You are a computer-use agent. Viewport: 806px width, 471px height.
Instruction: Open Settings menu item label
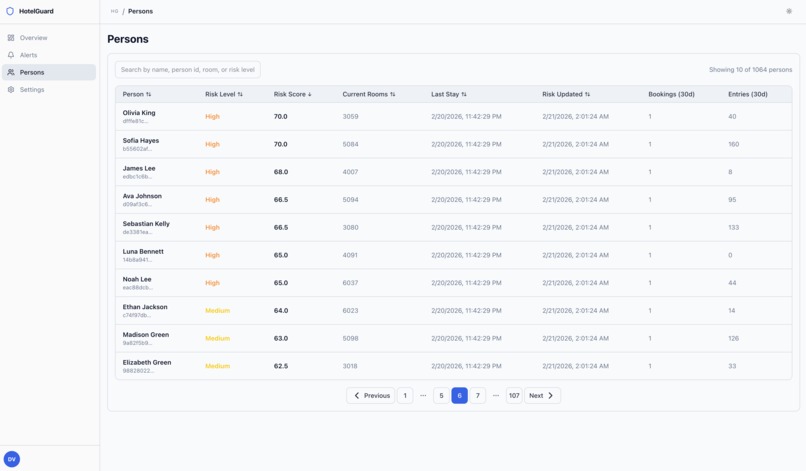tap(32, 89)
